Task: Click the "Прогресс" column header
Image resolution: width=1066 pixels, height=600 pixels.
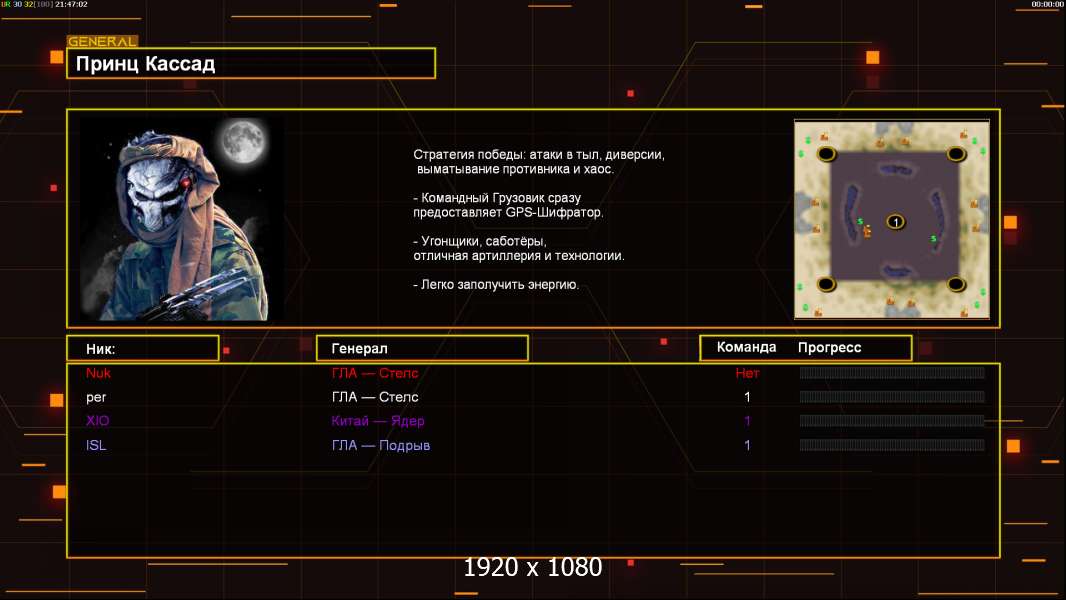Action: click(829, 348)
